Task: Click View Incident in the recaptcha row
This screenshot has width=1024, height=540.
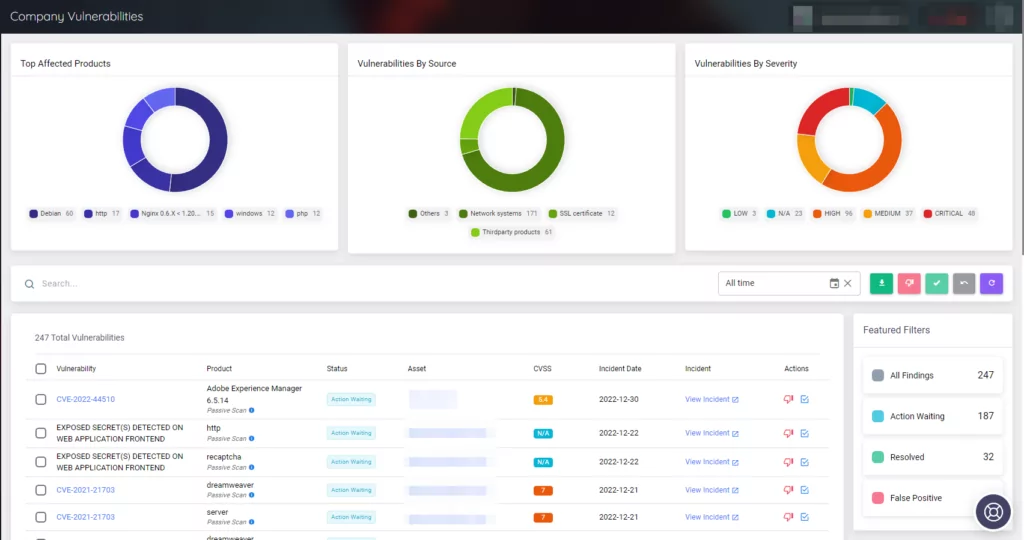Action: point(712,462)
